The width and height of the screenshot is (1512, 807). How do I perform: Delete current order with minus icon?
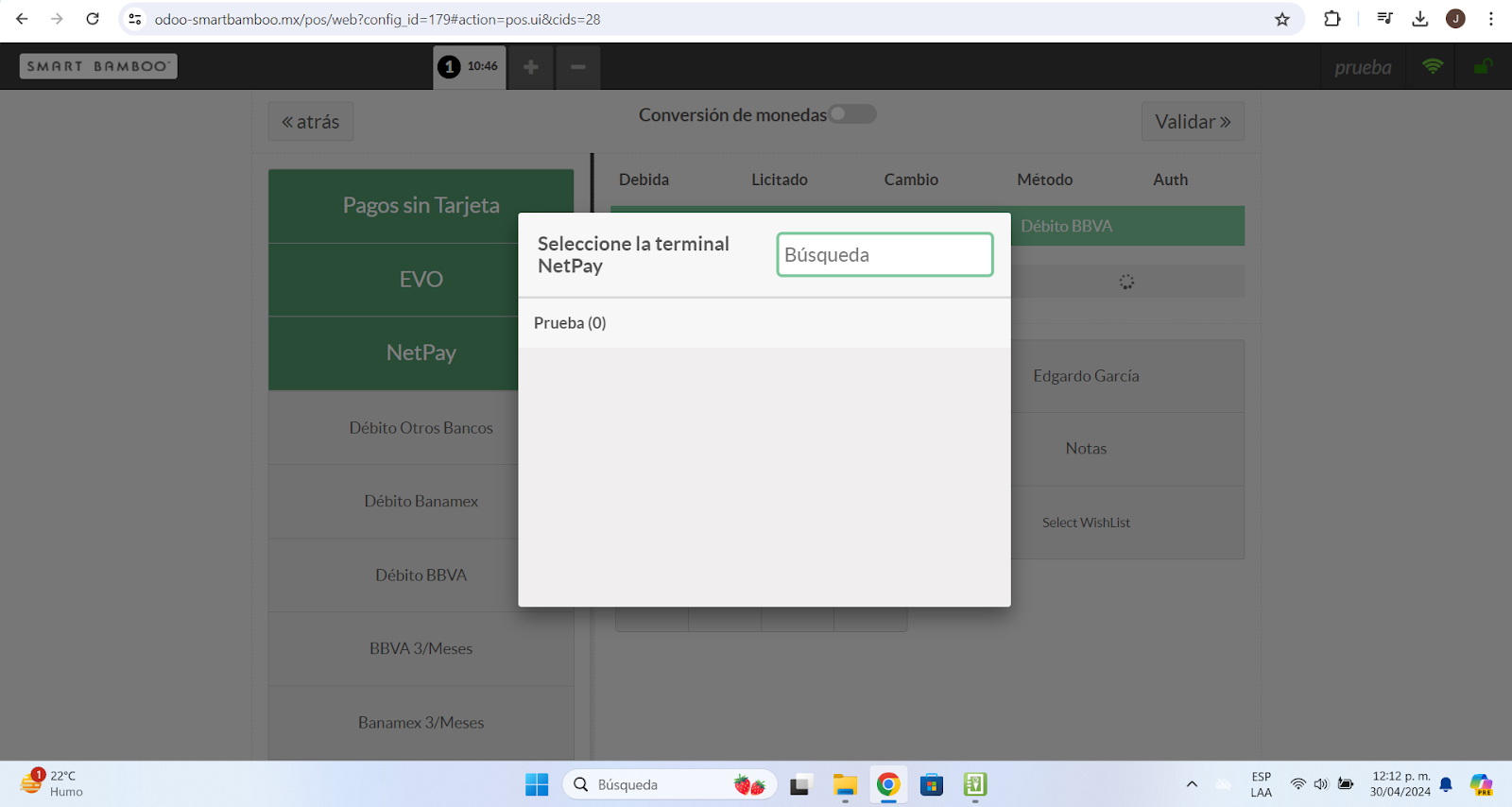click(x=578, y=67)
